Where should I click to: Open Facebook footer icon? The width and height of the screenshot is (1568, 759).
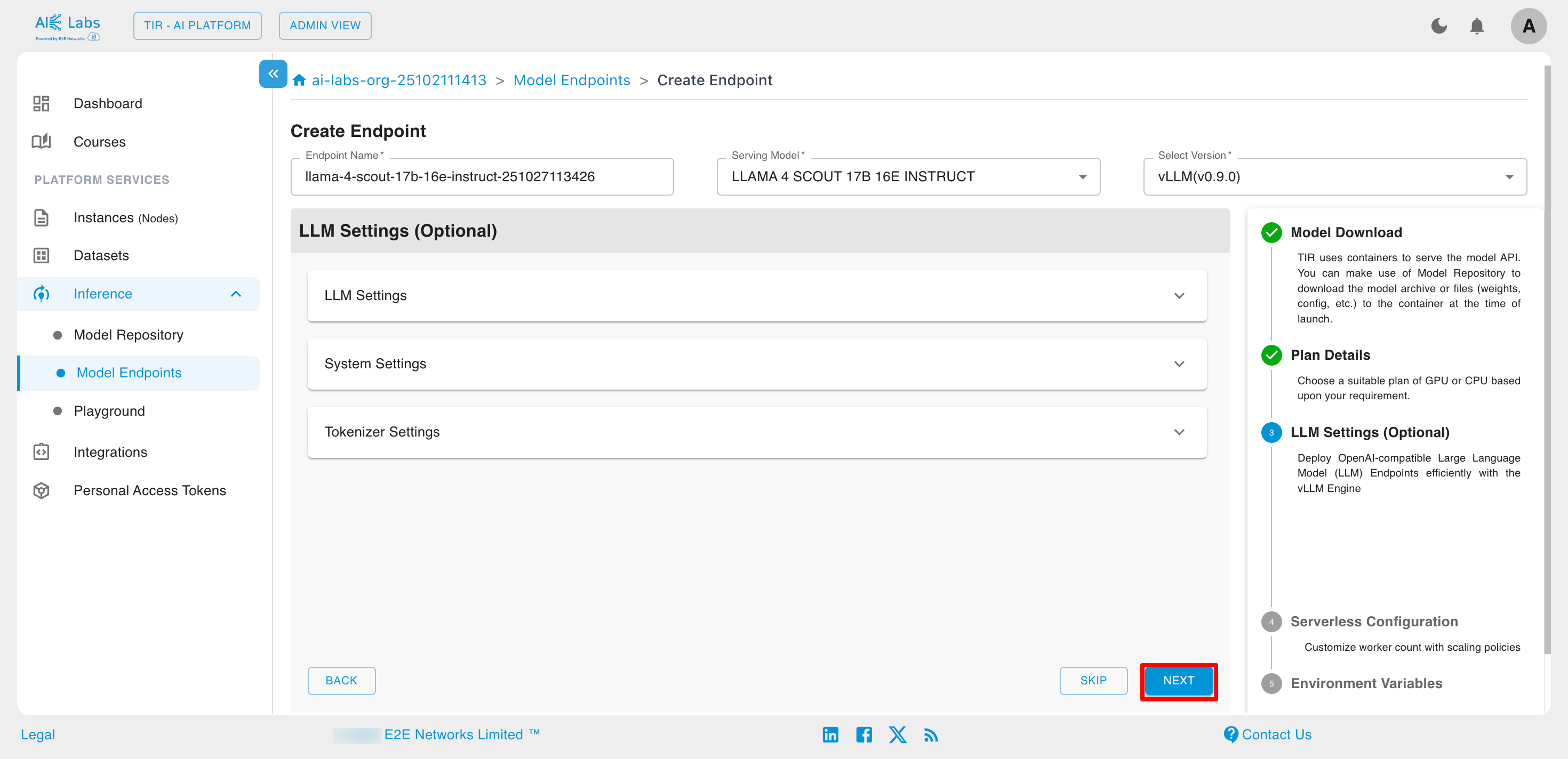tap(864, 734)
